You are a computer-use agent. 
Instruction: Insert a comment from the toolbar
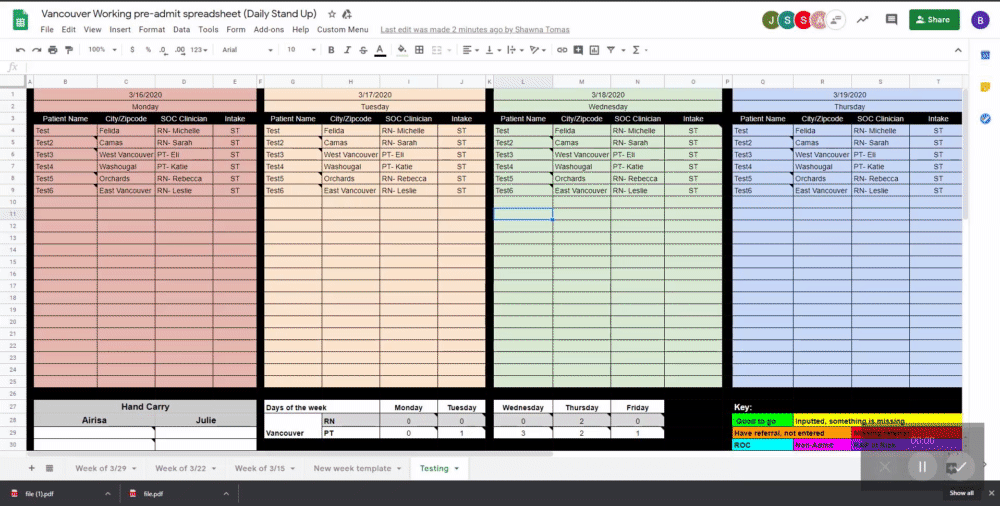[578, 50]
